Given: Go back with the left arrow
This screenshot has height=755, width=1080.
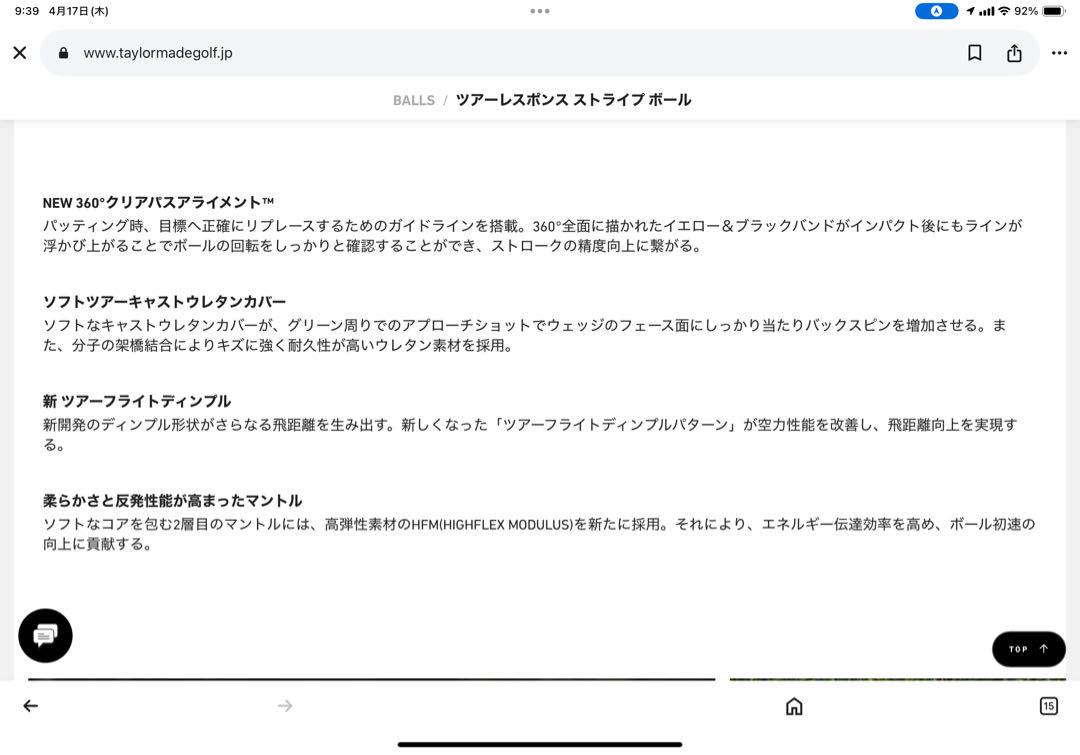Looking at the screenshot, I should pyautogui.click(x=30, y=705).
